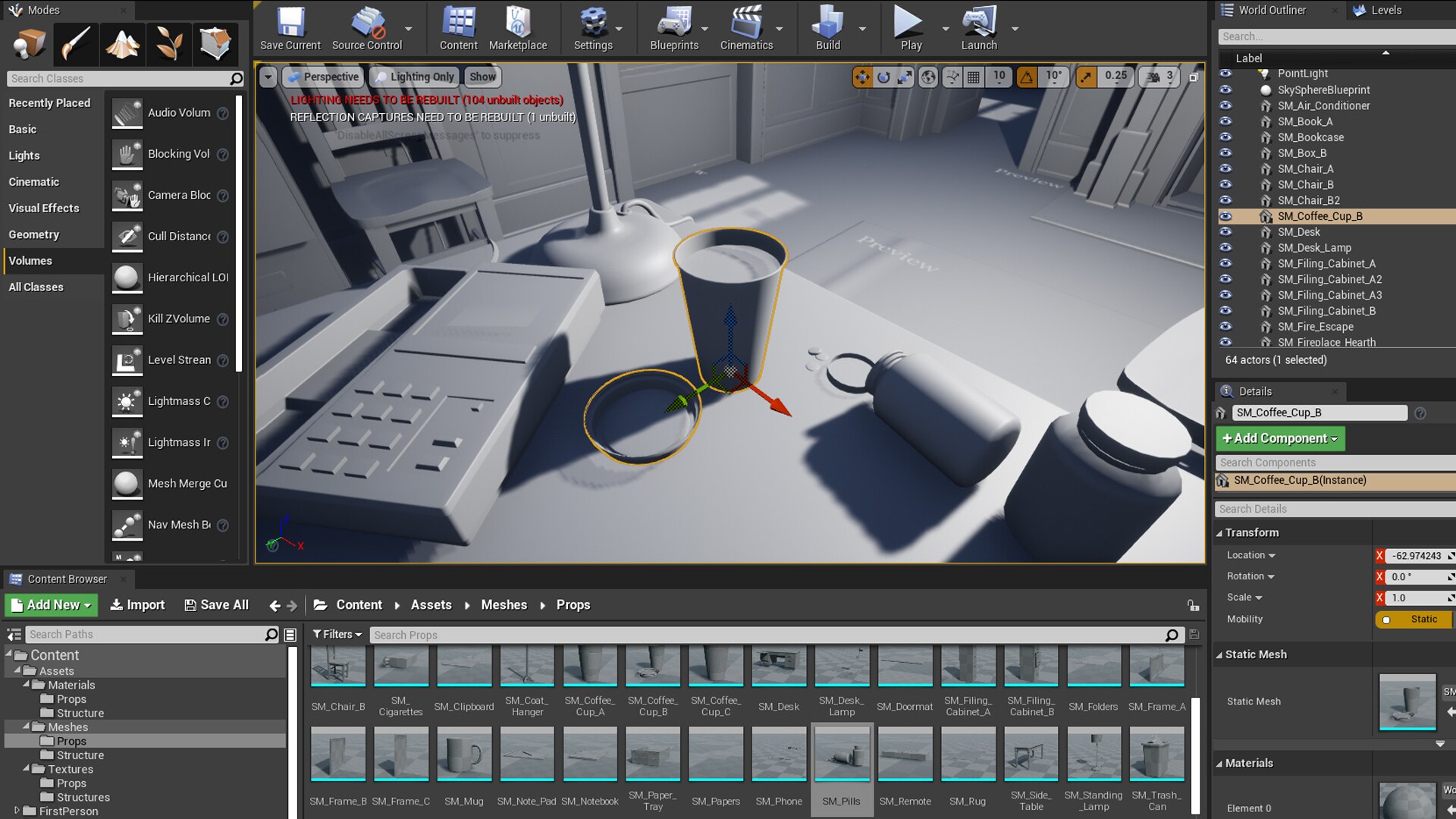Open the Show dropdown in the viewport

click(x=482, y=77)
